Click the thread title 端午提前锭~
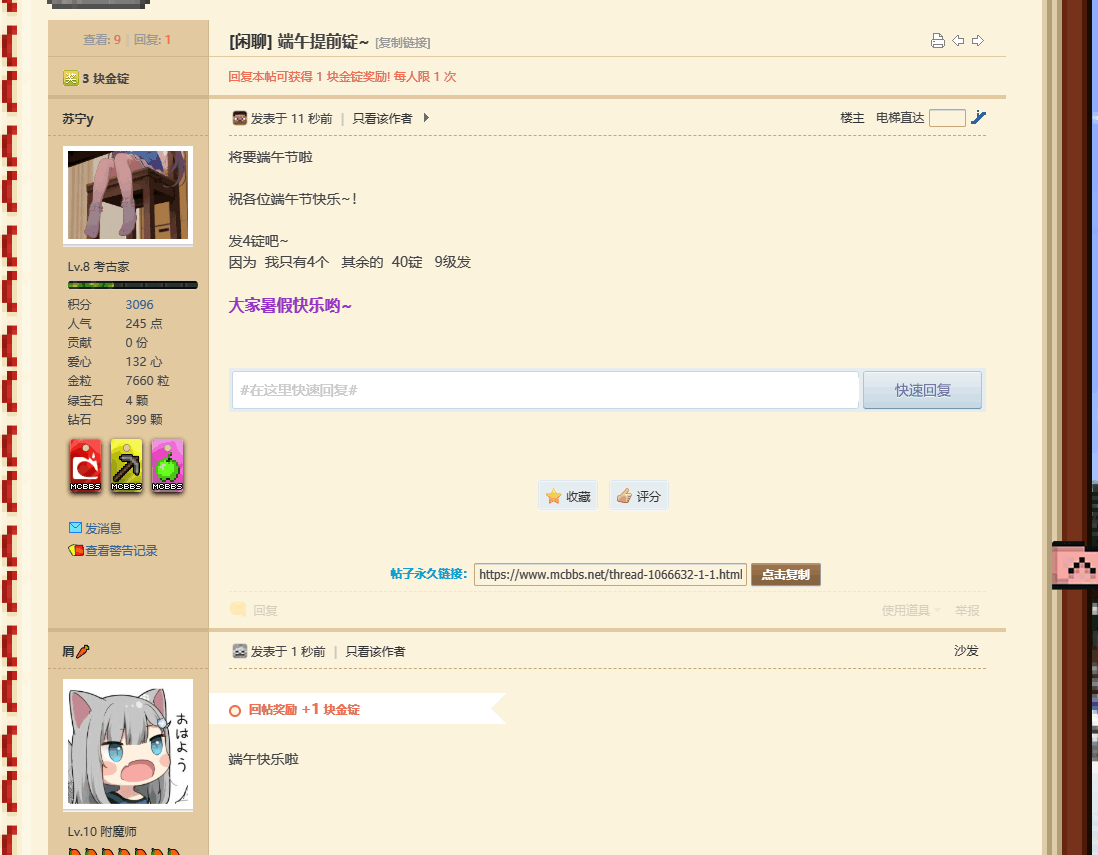The width and height of the screenshot is (1098, 855). [323, 41]
